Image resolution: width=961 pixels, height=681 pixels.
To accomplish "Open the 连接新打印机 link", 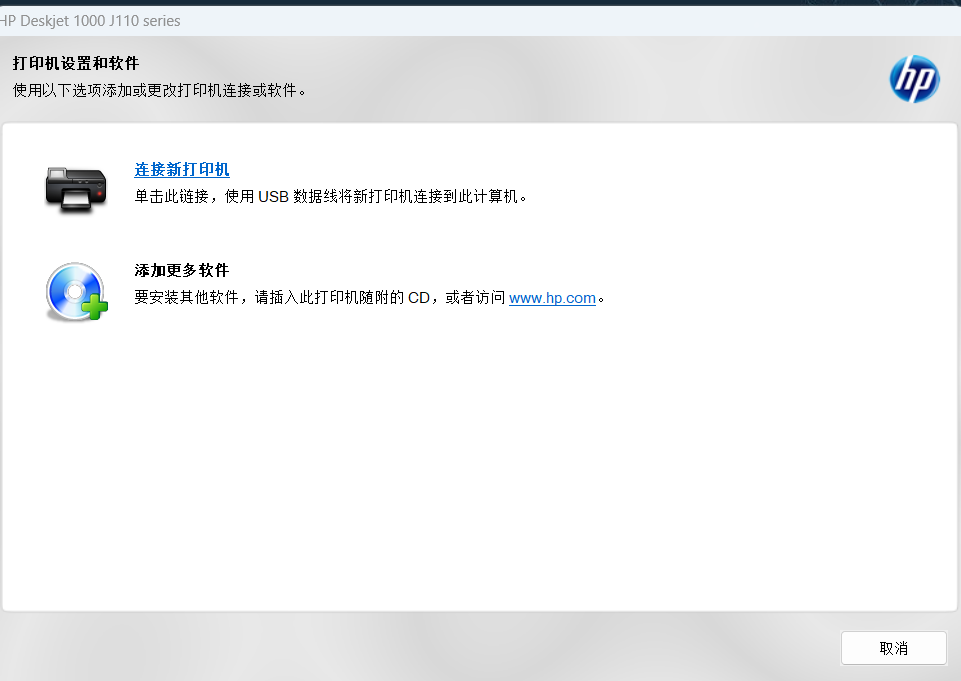I will point(181,169).
